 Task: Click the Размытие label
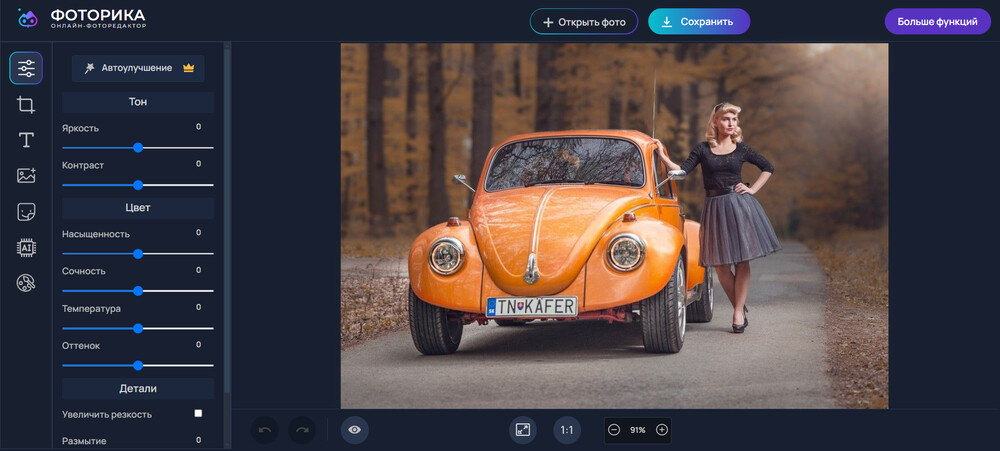point(84,441)
